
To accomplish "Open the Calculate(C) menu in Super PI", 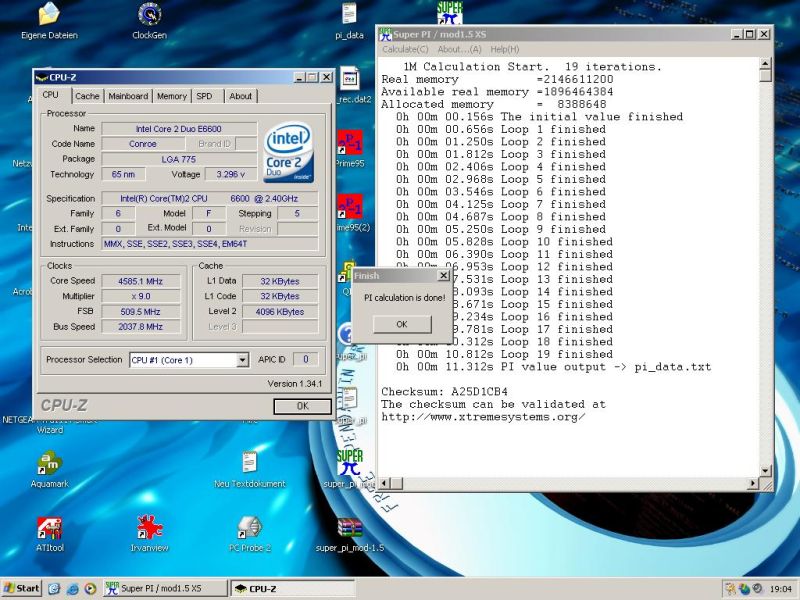I will click(405, 49).
